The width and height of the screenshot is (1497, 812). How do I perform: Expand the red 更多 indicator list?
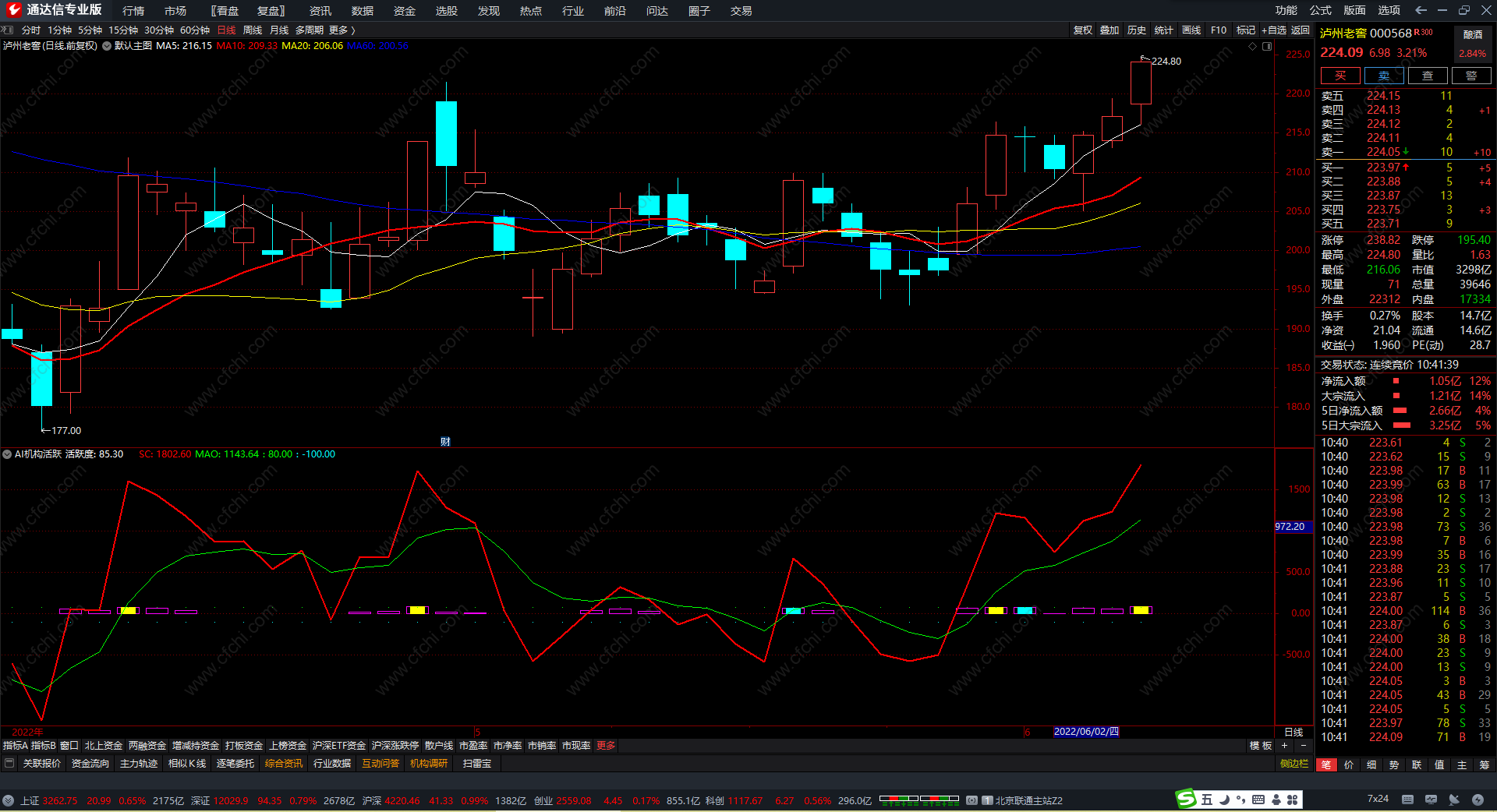pos(606,746)
